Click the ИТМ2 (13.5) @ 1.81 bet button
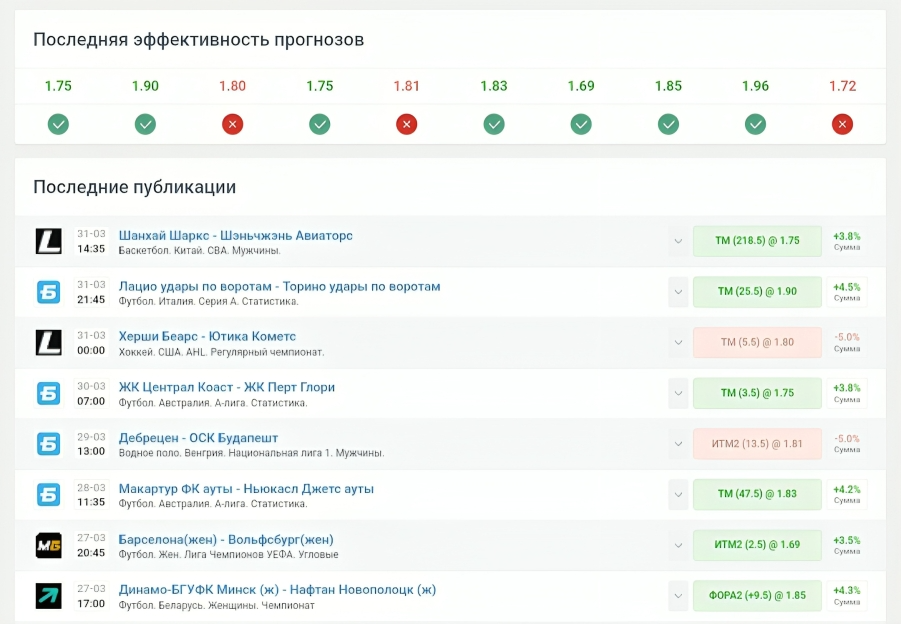This screenshot has width=901, height=624. (757, 444)
